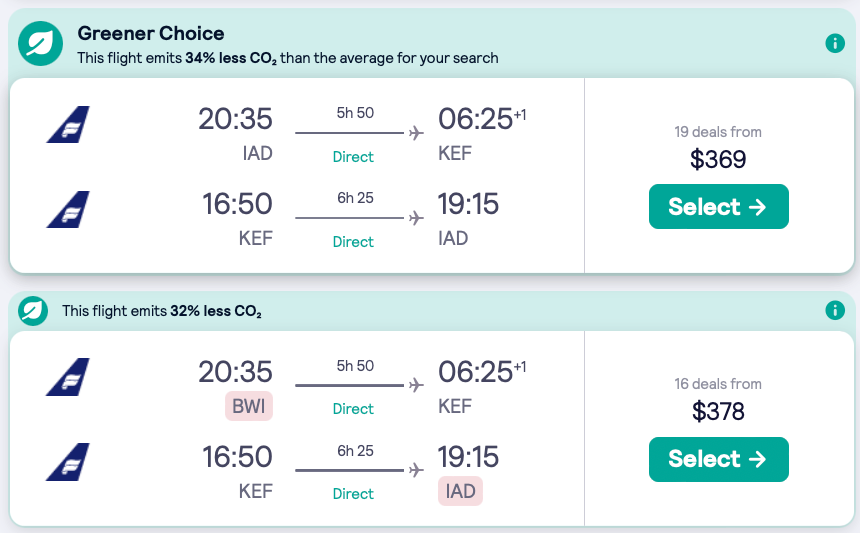This screenshot has width=860, height=533.
Task: Click the Greener Choice leaf icon
Action: pyautogui.click(x=42, y=44)
